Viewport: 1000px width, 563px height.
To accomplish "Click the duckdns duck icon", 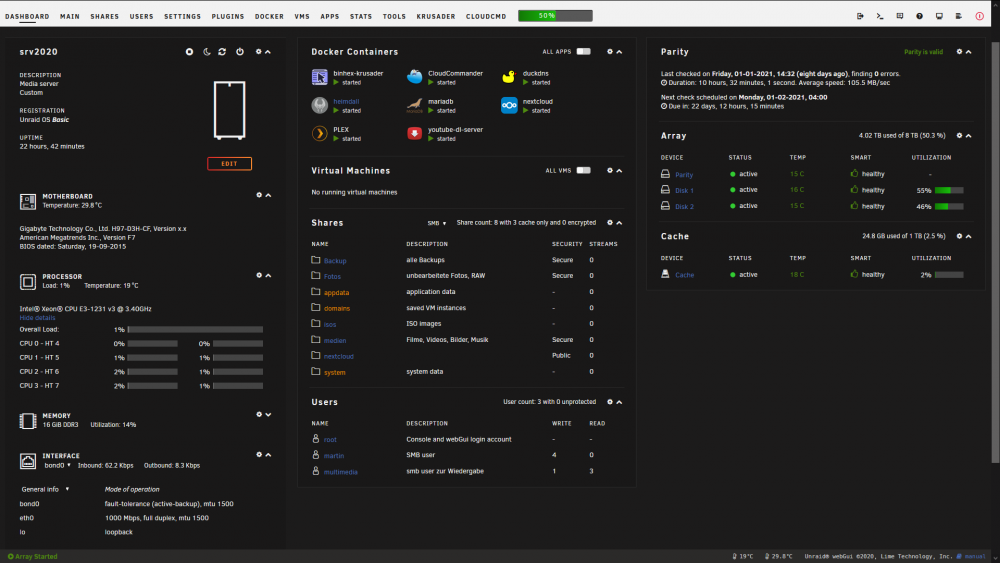I will [509, 77].
